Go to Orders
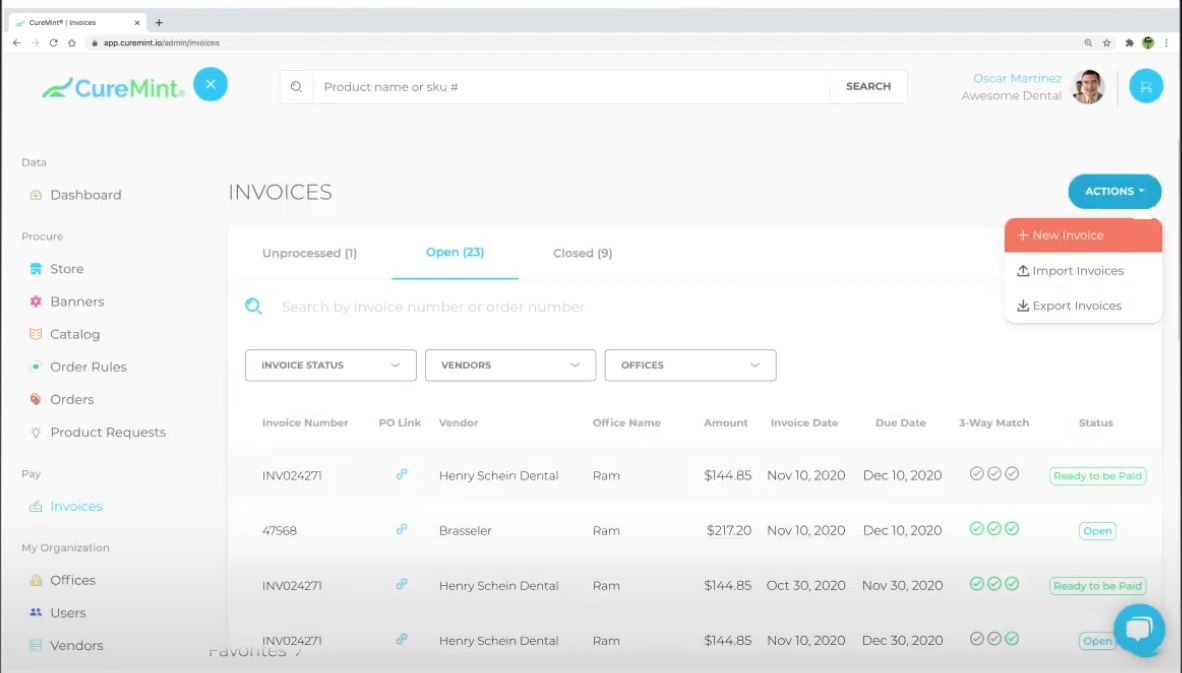Screen dimensions: 1182x673 (x=72, y=399)
